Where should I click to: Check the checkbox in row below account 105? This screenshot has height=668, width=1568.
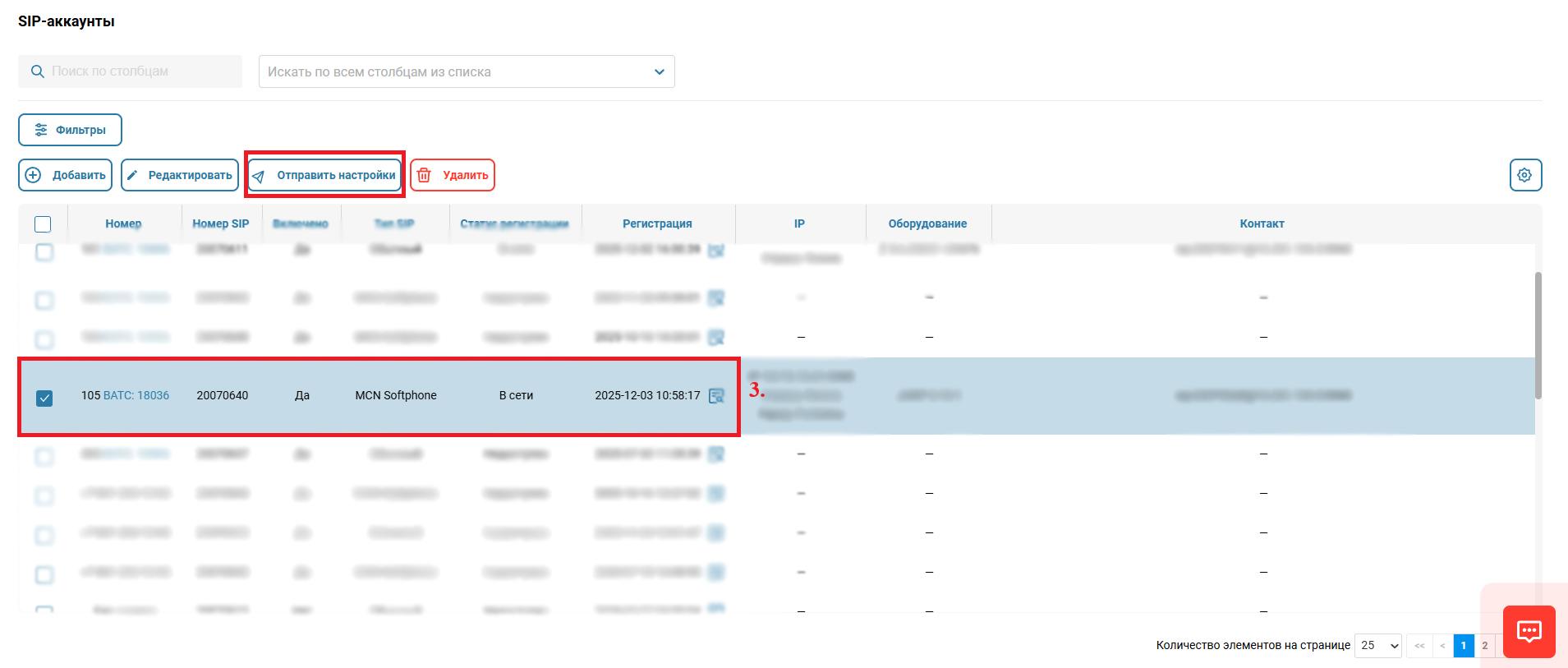(44, 456)
